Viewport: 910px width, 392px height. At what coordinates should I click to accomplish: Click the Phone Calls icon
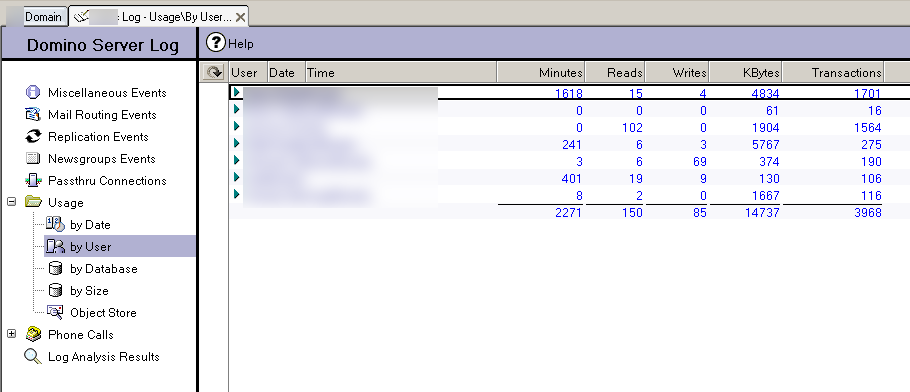(34, 335)
